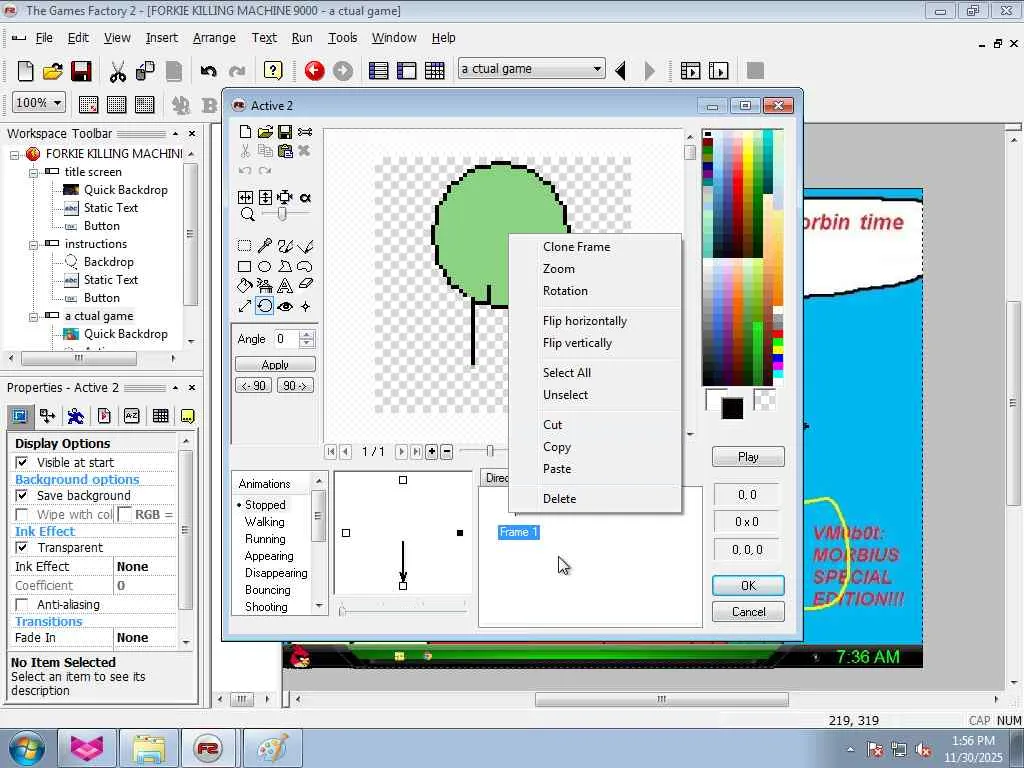Select the Walking animation in list

pos(264,522)
